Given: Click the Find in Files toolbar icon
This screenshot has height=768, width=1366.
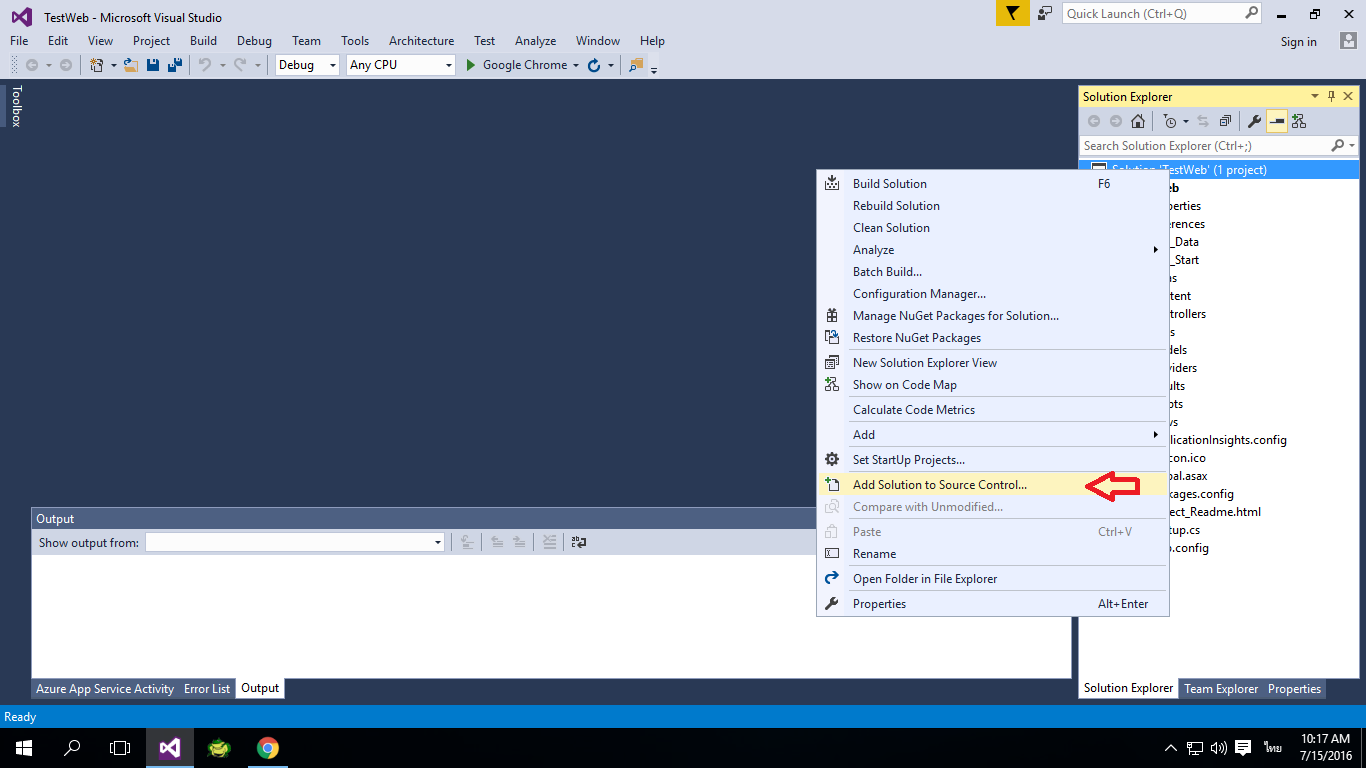Looking at the screenshot, I should pyautogui.click(x=636, y=65).
